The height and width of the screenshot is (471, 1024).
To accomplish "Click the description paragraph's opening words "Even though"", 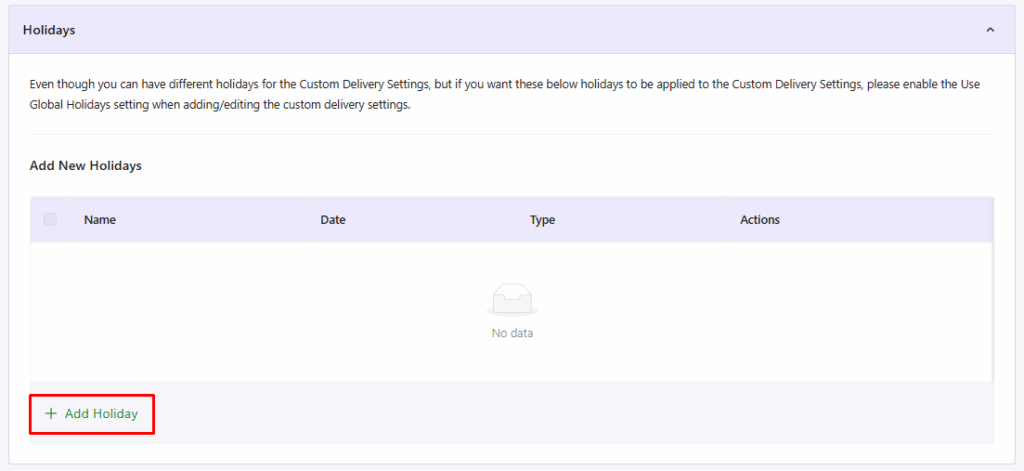I will coord(60,85).
